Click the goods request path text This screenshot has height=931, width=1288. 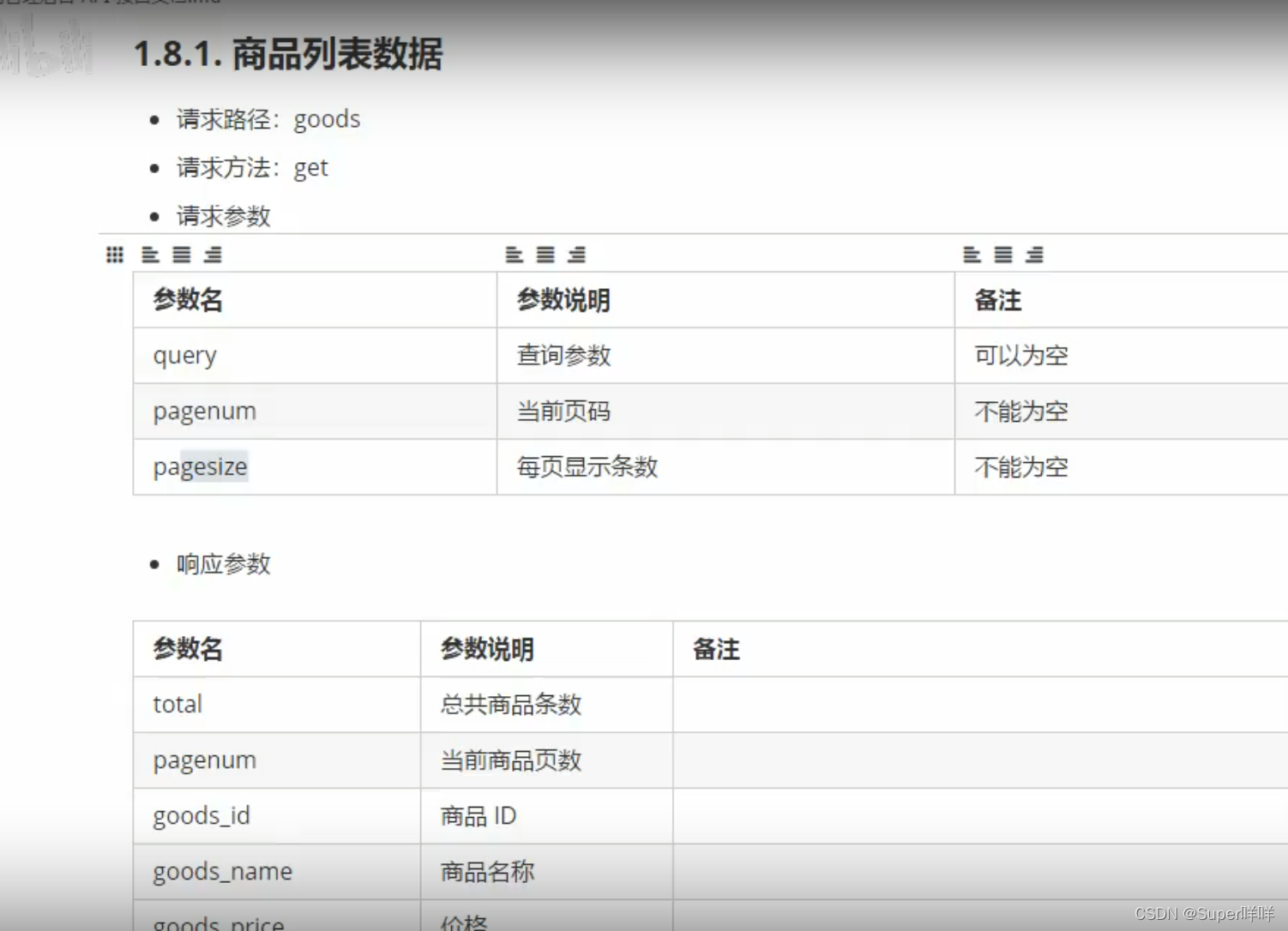coord(328,119)
